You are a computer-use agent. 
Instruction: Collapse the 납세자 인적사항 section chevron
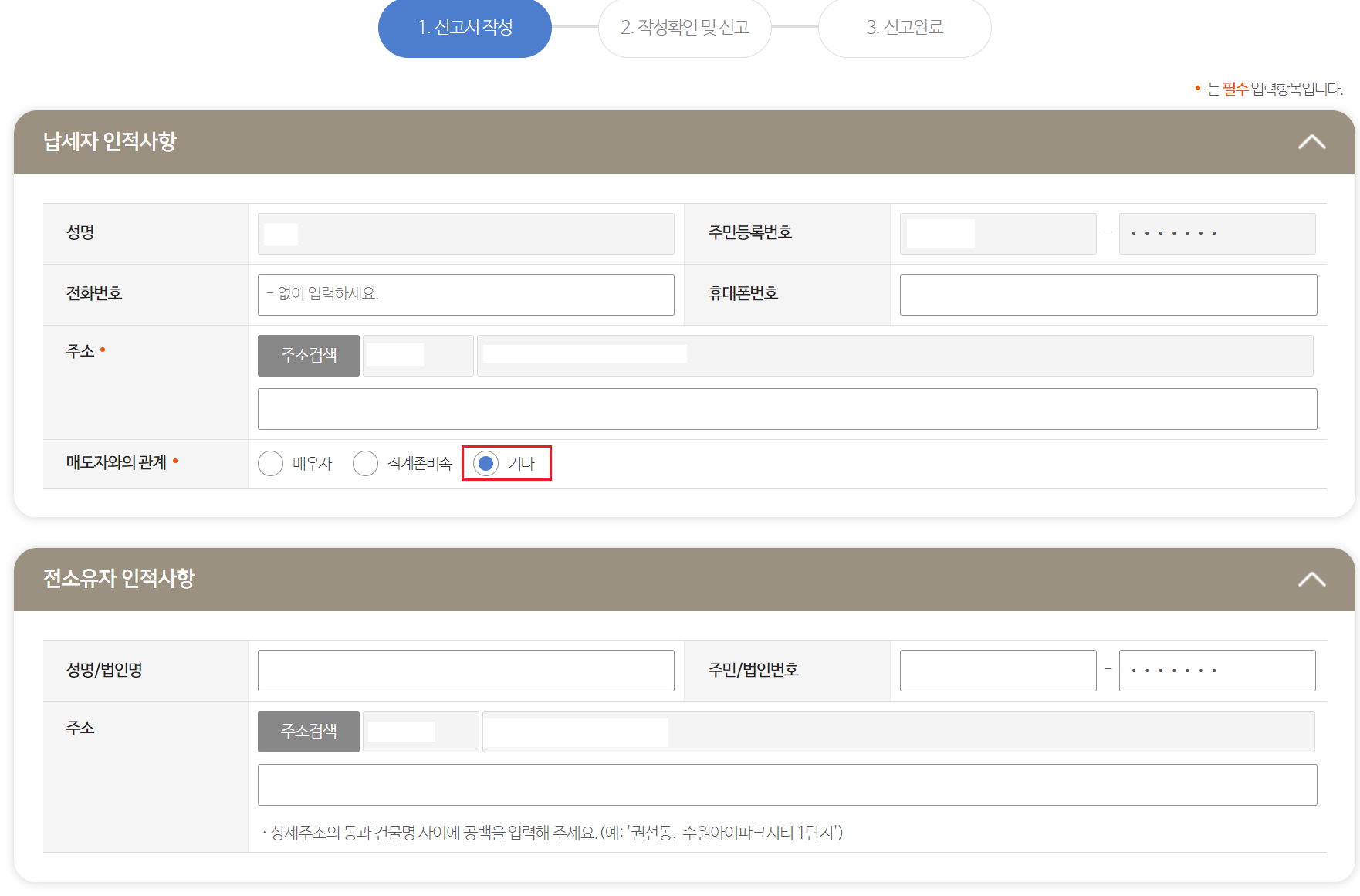click(1311, 142)
